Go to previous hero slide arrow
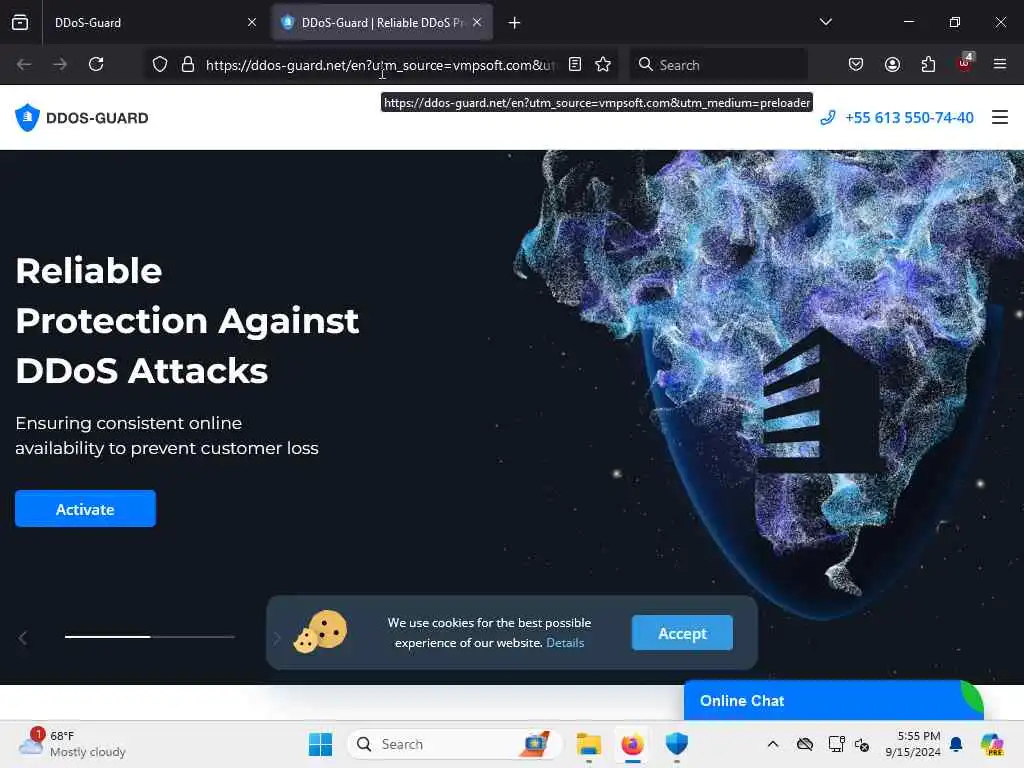 coord(23,638)
